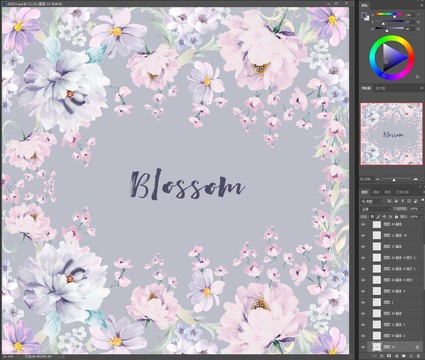
Task: Open the layer filter type dropdown
Action: tap(372, 201)
